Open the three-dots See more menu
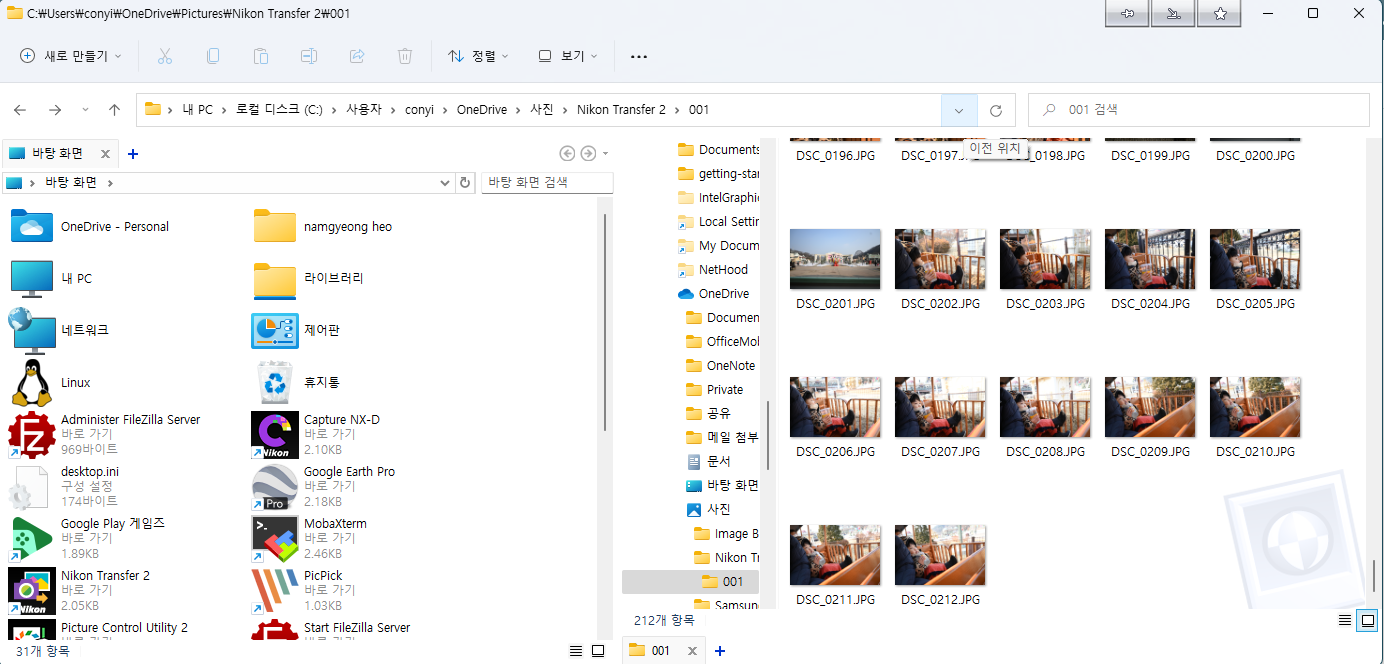 pos(639,57)
